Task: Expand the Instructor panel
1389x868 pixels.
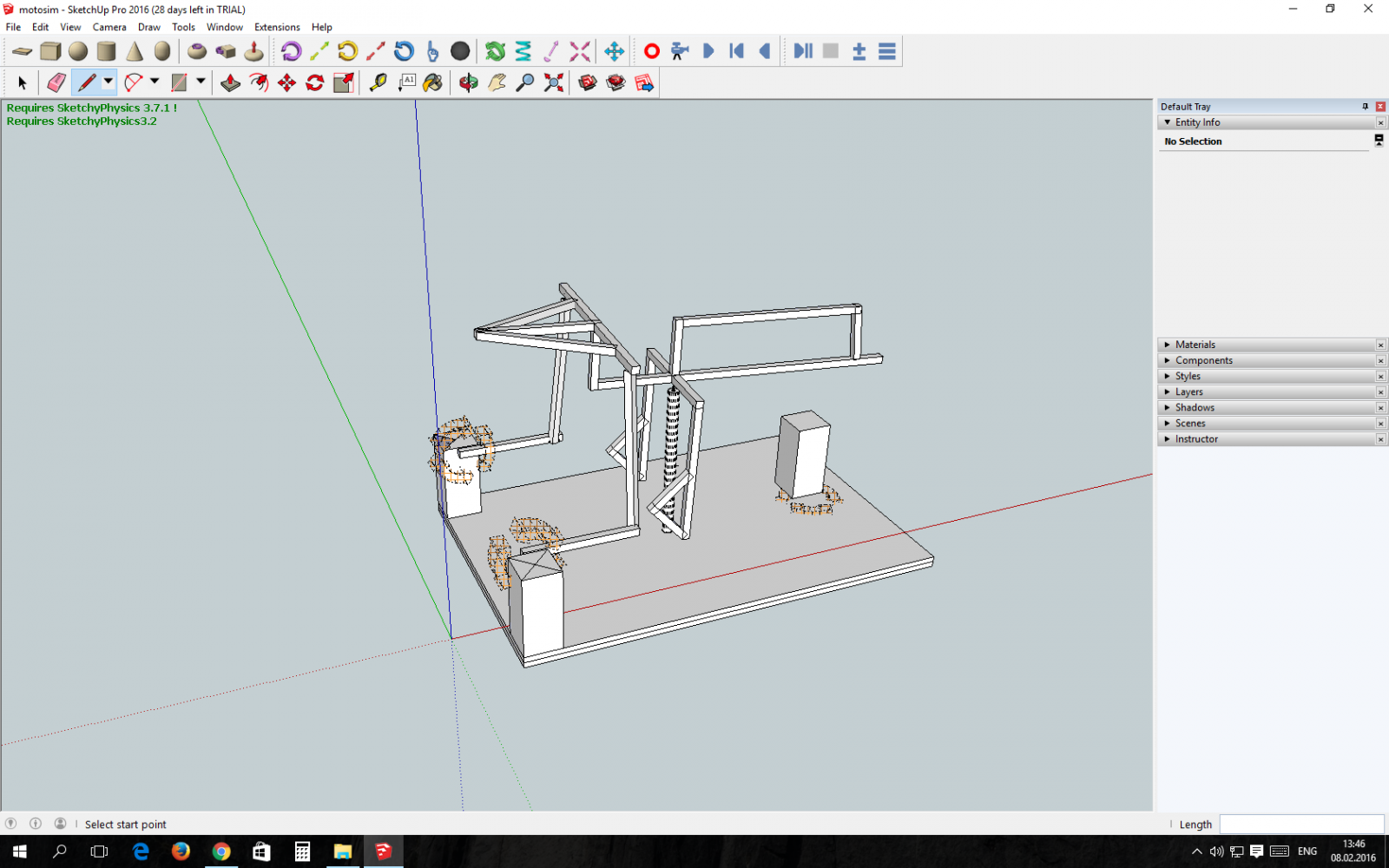Action: pos(1168,438)
